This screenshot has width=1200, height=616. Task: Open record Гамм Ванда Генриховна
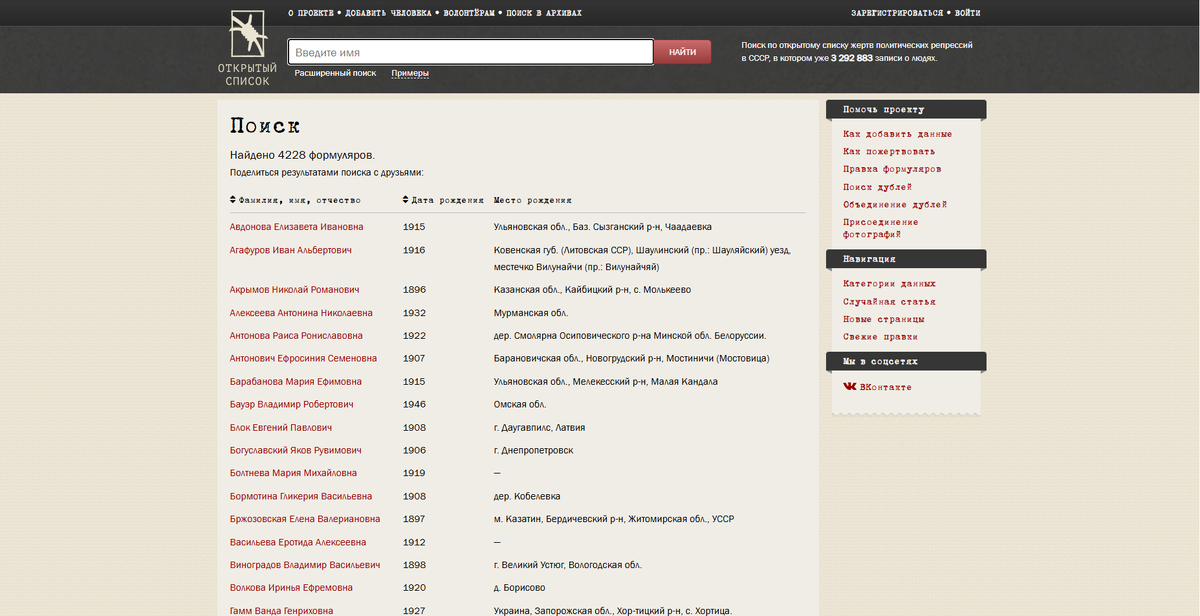click(281, 610)
